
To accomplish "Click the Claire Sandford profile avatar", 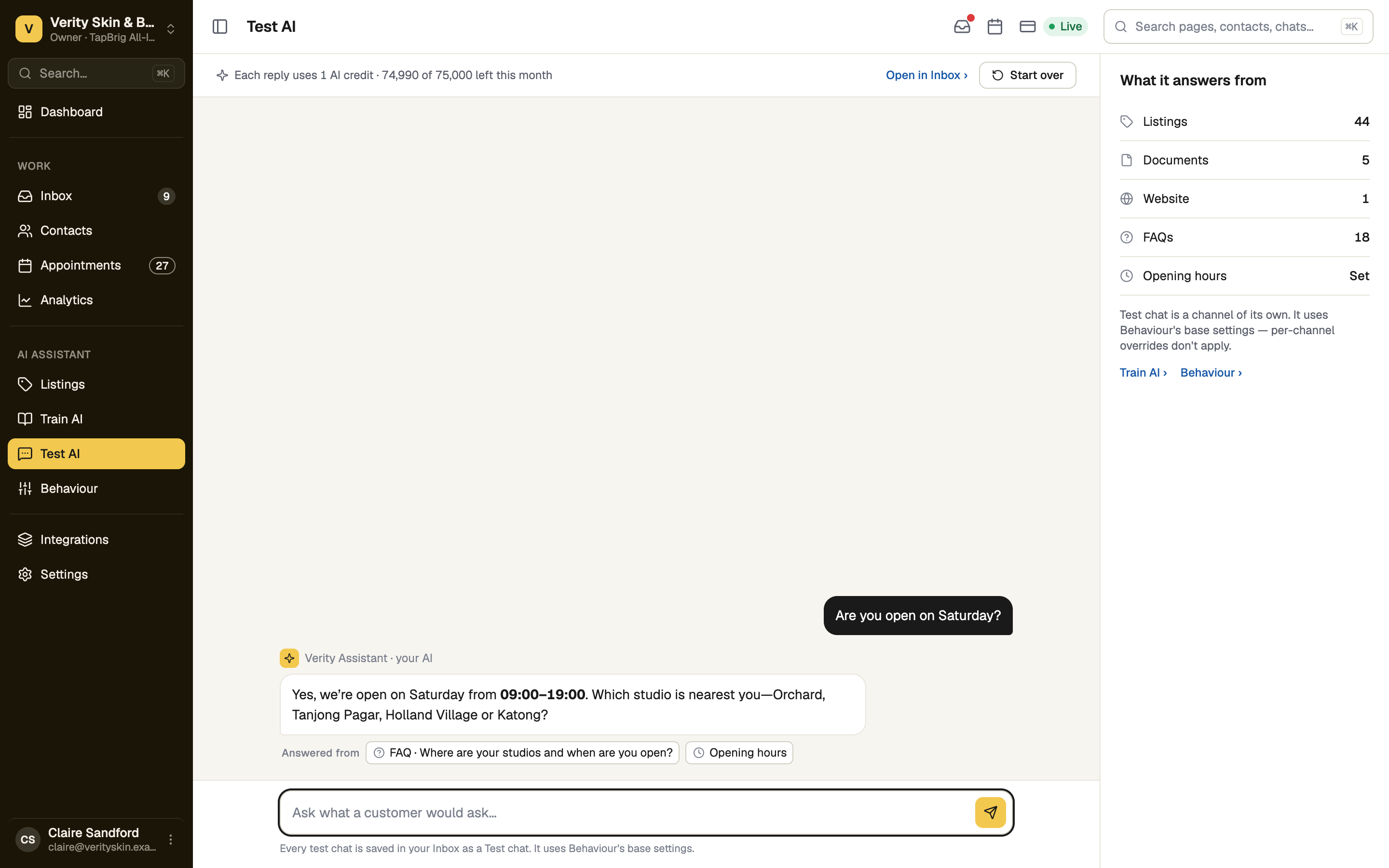I will pos(28,839).
